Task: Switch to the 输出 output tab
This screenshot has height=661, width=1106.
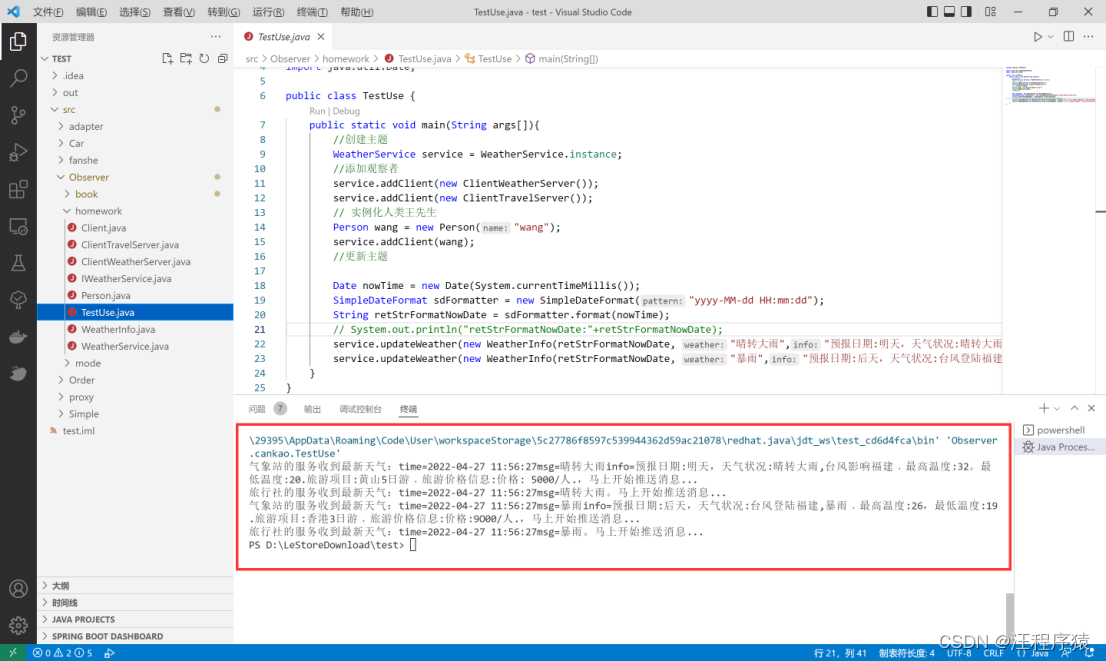Action: [312, 409]
